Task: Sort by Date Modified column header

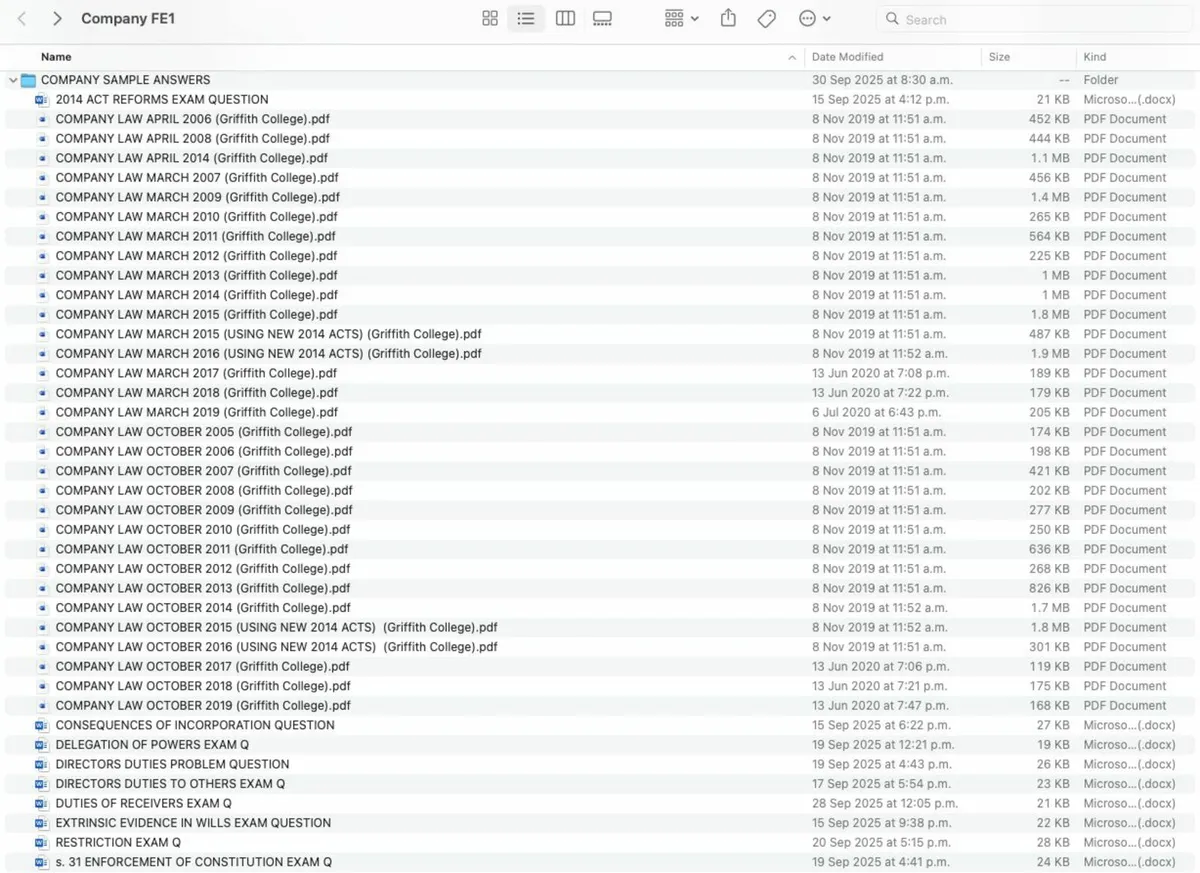Action: pyautogui.click(x=847, y=57)
